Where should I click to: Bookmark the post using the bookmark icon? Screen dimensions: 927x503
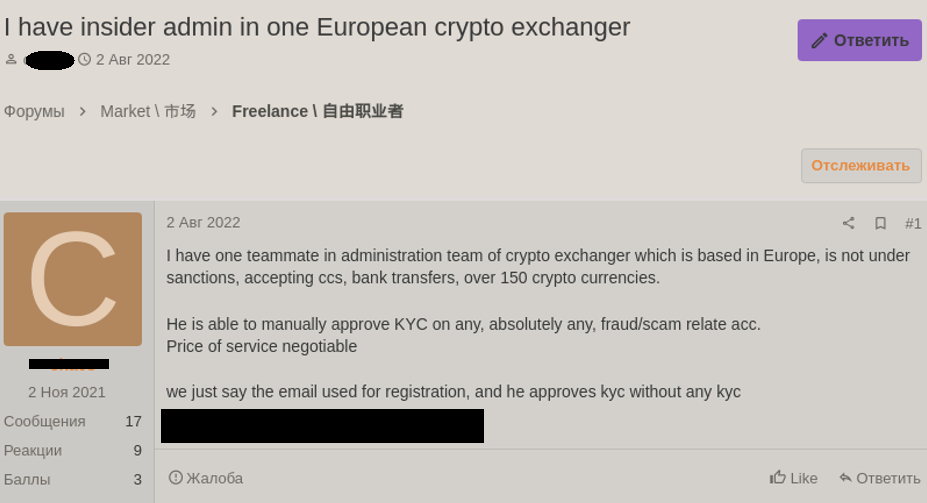pos(880,223)
